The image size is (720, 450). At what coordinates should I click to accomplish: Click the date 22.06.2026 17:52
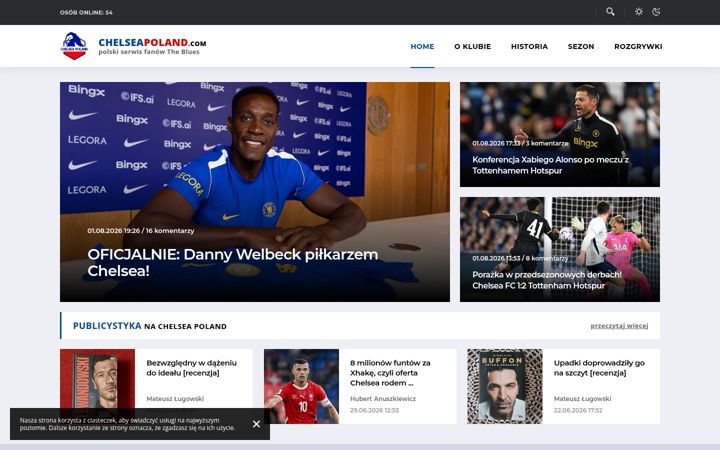578,410
